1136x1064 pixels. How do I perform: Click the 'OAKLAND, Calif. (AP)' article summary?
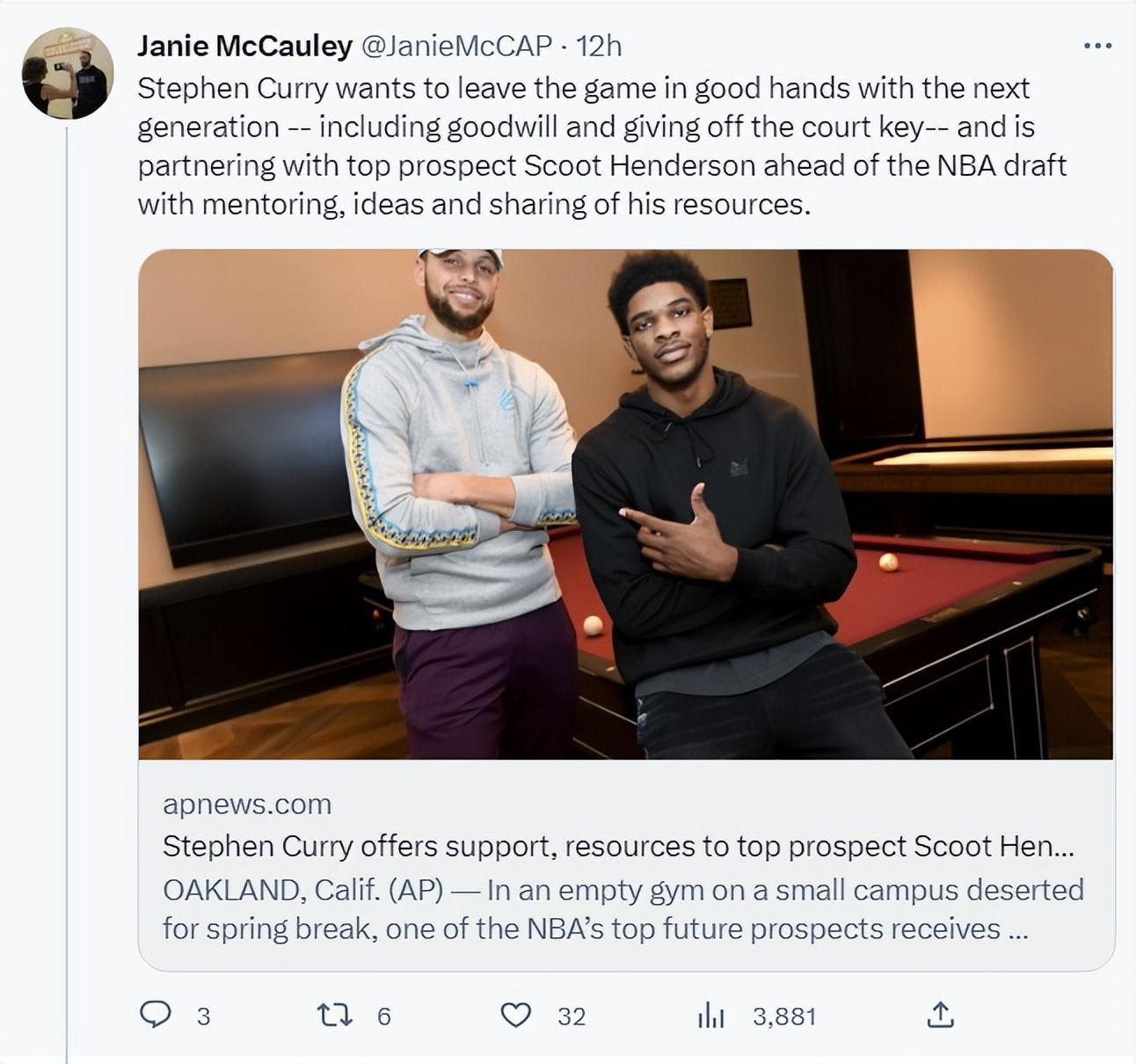(x=623, y=909)
